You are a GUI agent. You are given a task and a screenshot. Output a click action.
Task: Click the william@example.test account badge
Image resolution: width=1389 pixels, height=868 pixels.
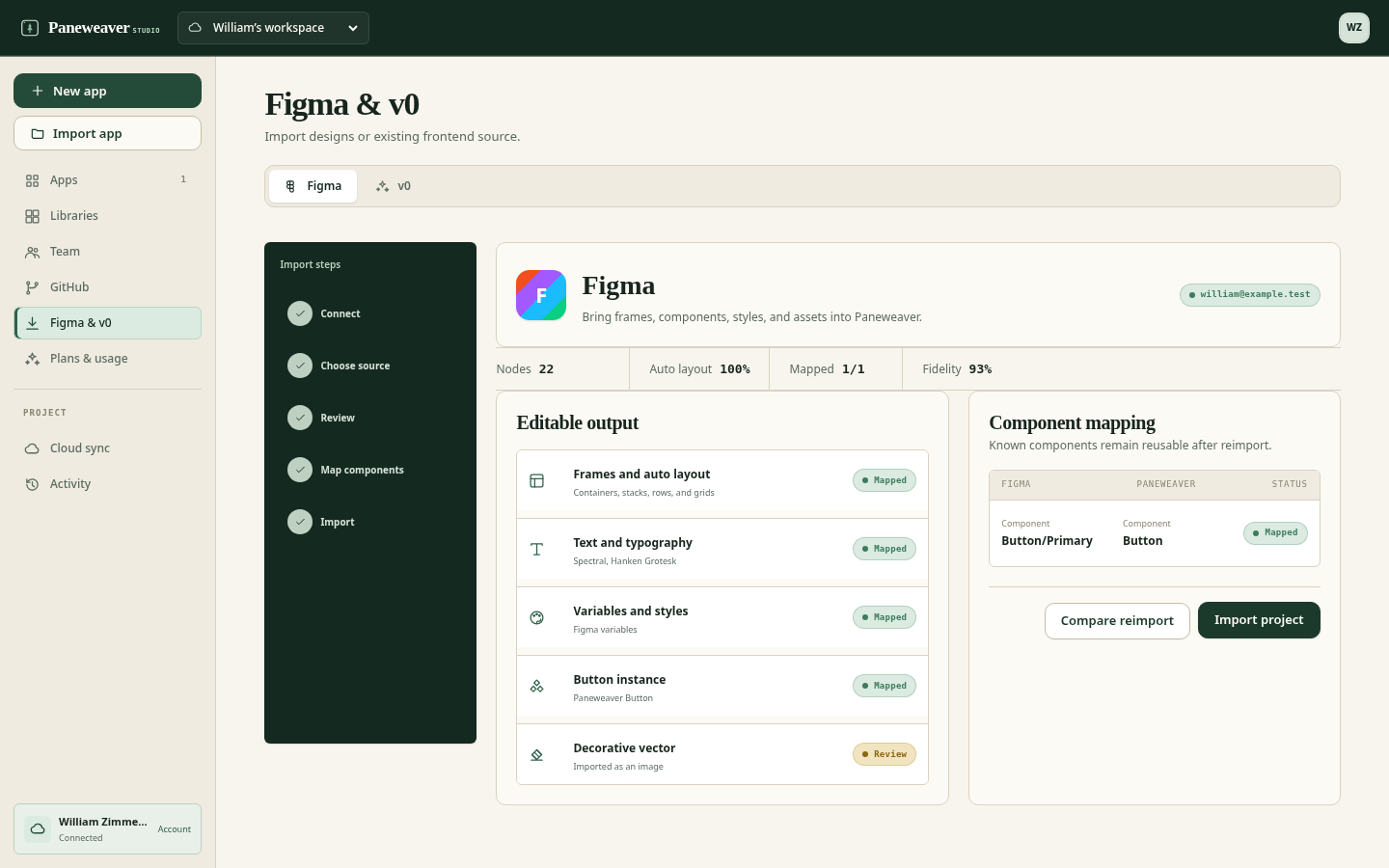click(1250, 295)
